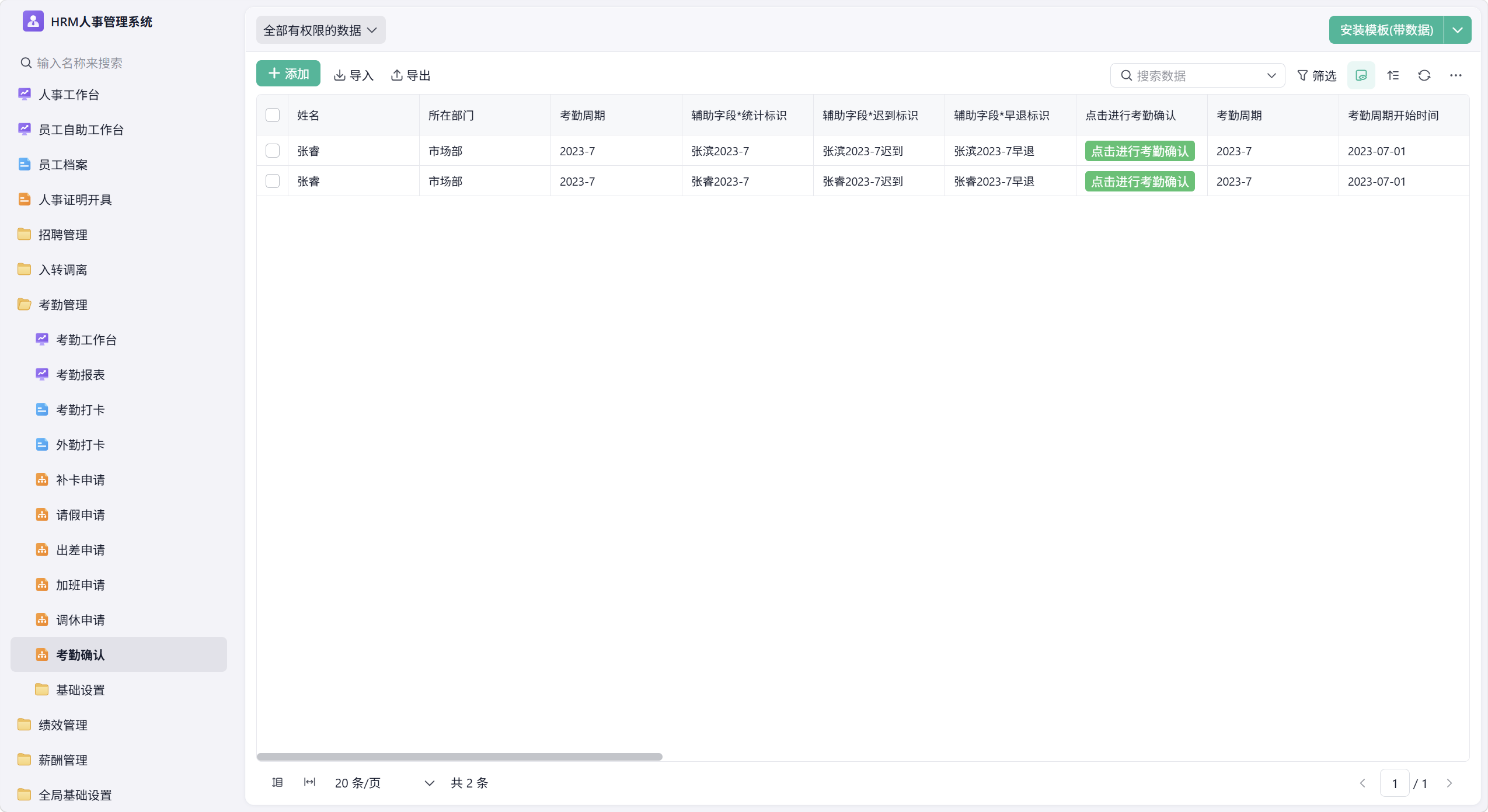Click the column width fit icon
Image resolution: width=1488 pixels, height=812 pixels.
tap(309, 782)
